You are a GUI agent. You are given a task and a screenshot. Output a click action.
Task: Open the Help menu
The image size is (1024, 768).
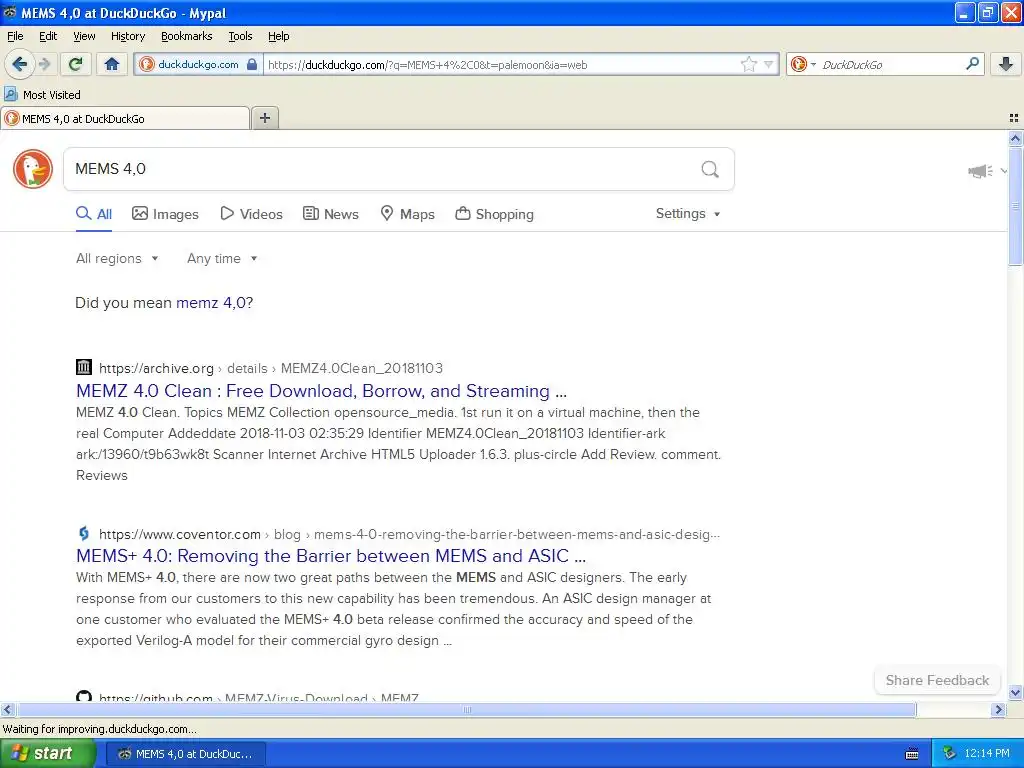pyautogui.click(x=278, y=36)
